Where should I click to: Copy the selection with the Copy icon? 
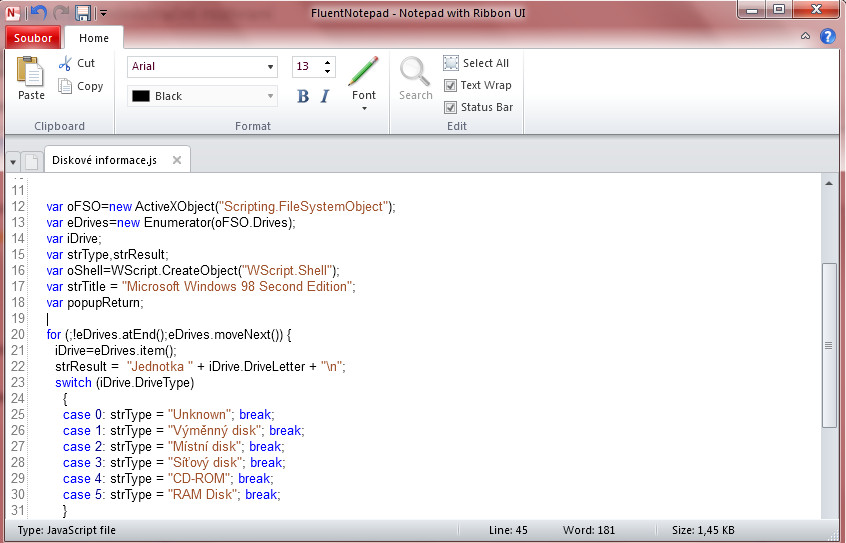tap(65, 86)
